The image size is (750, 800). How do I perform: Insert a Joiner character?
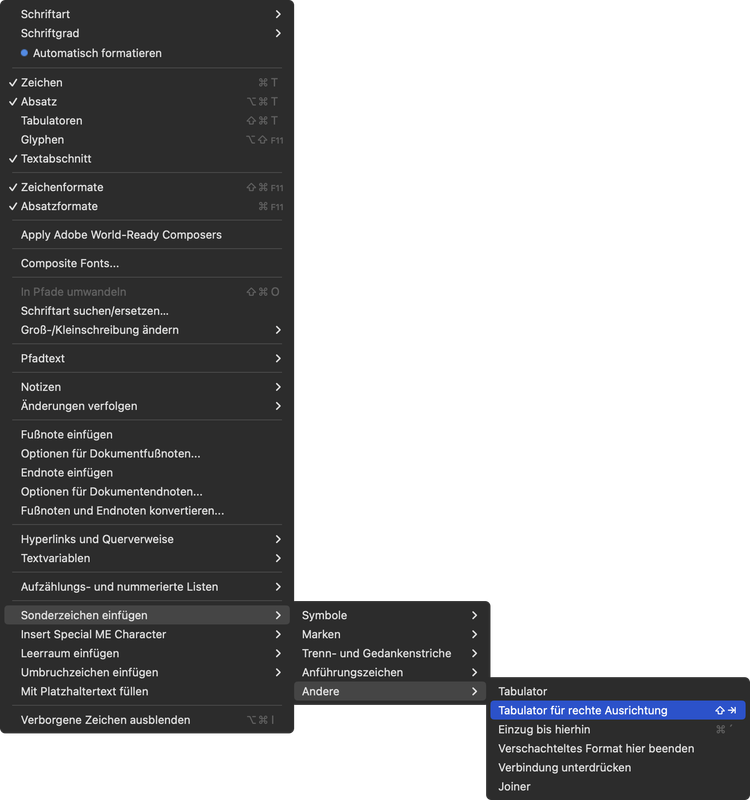618,787
